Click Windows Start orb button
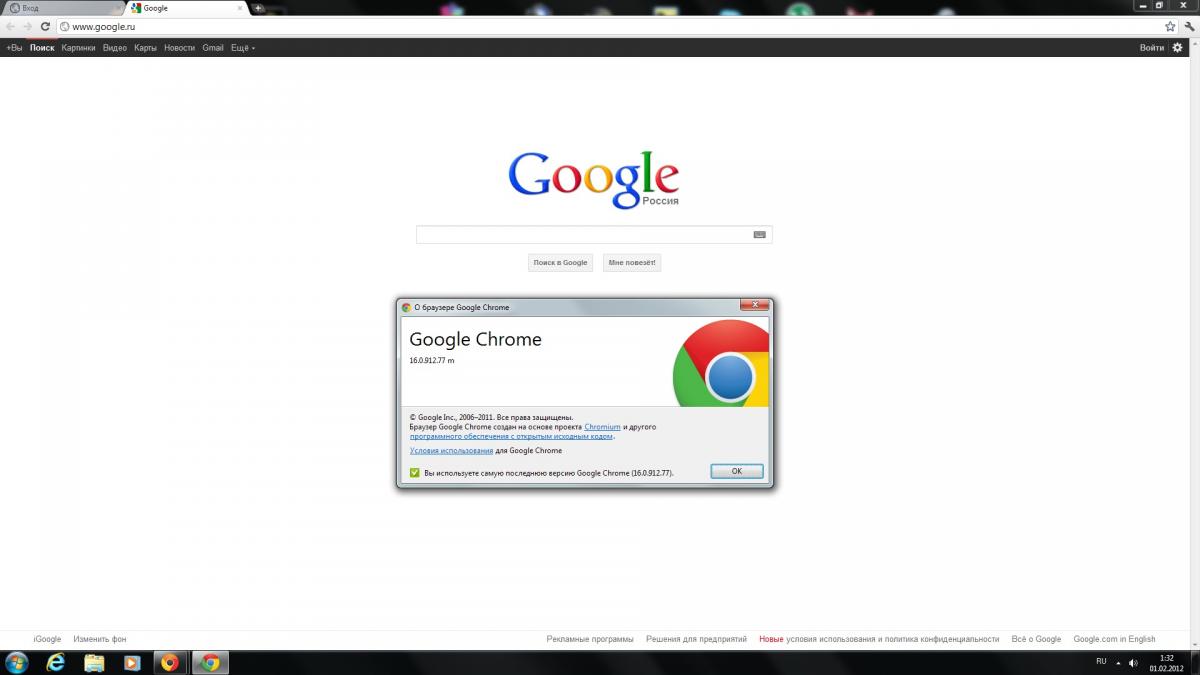The width and height of the screenshot is (1200, 675). pyautogui.click(x=17, y=662)
